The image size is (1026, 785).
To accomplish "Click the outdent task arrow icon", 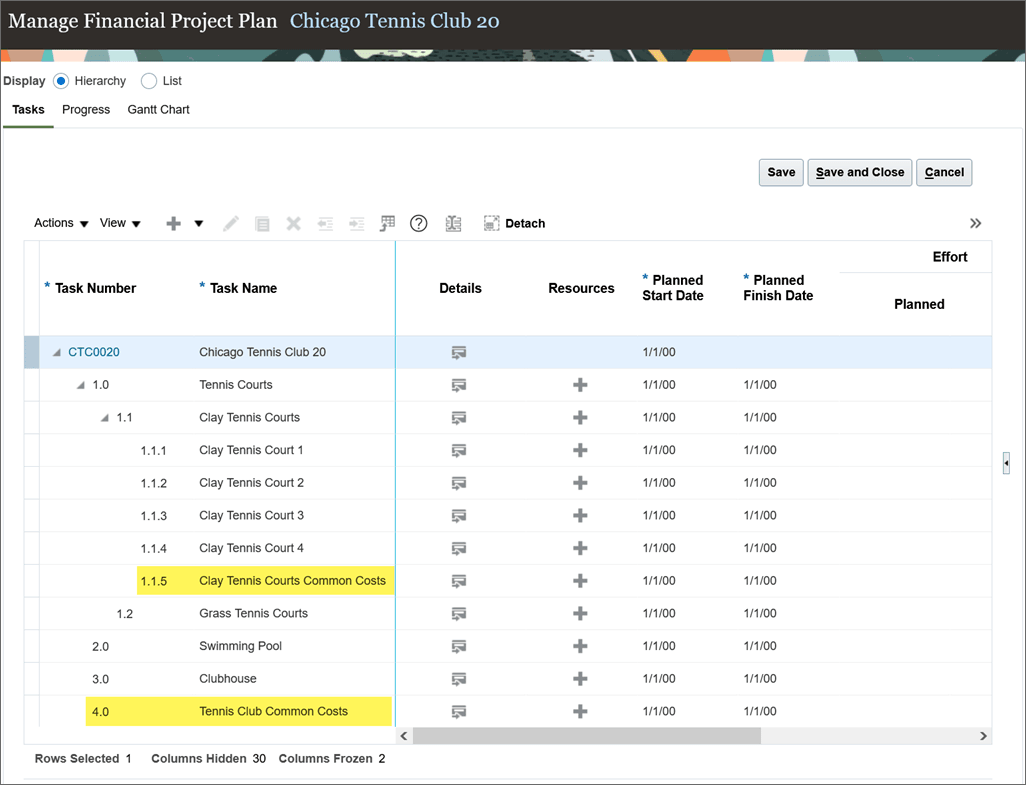I will tap(324, 223).
